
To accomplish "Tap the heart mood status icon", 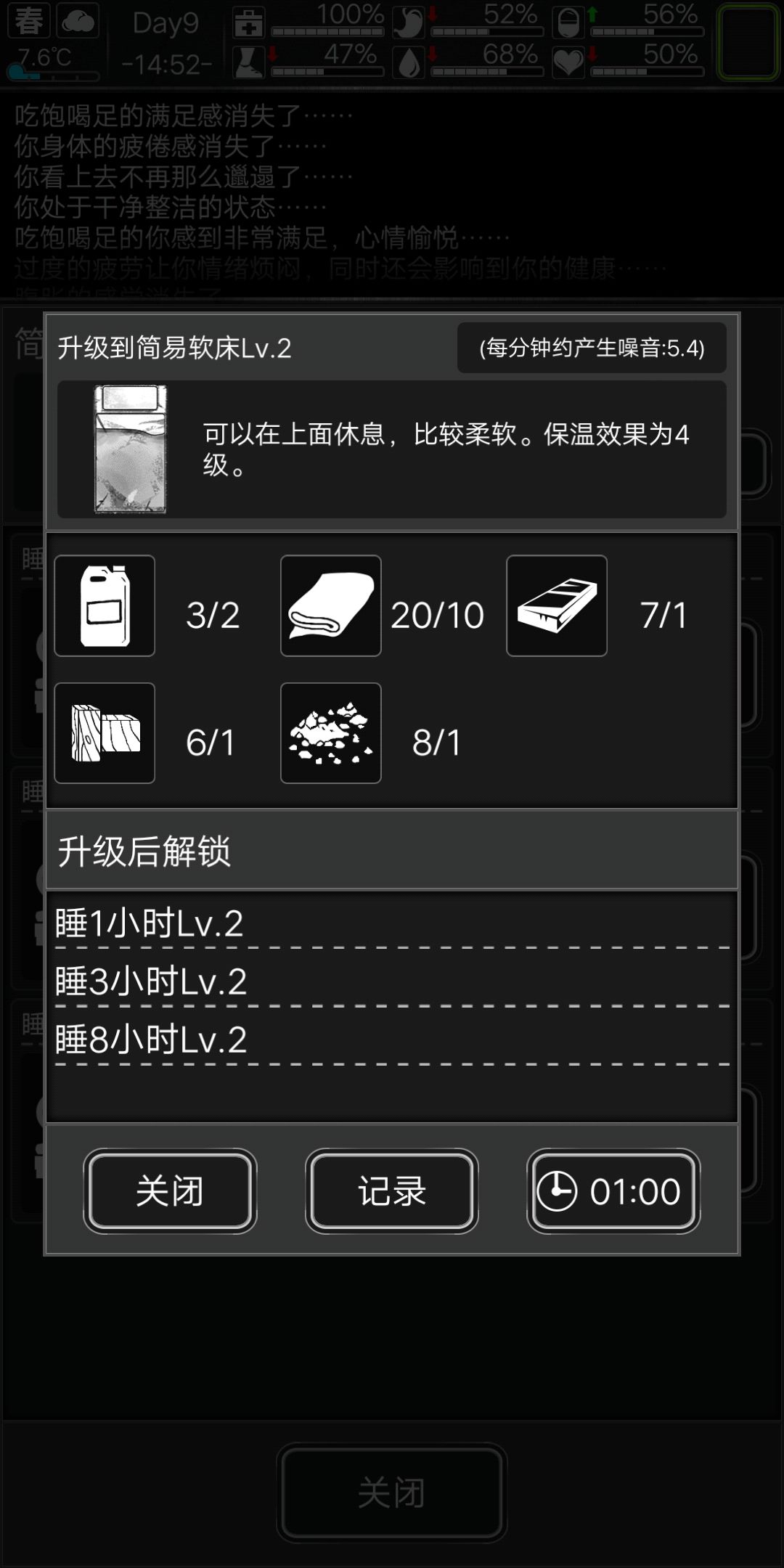I will pos(568,63).
